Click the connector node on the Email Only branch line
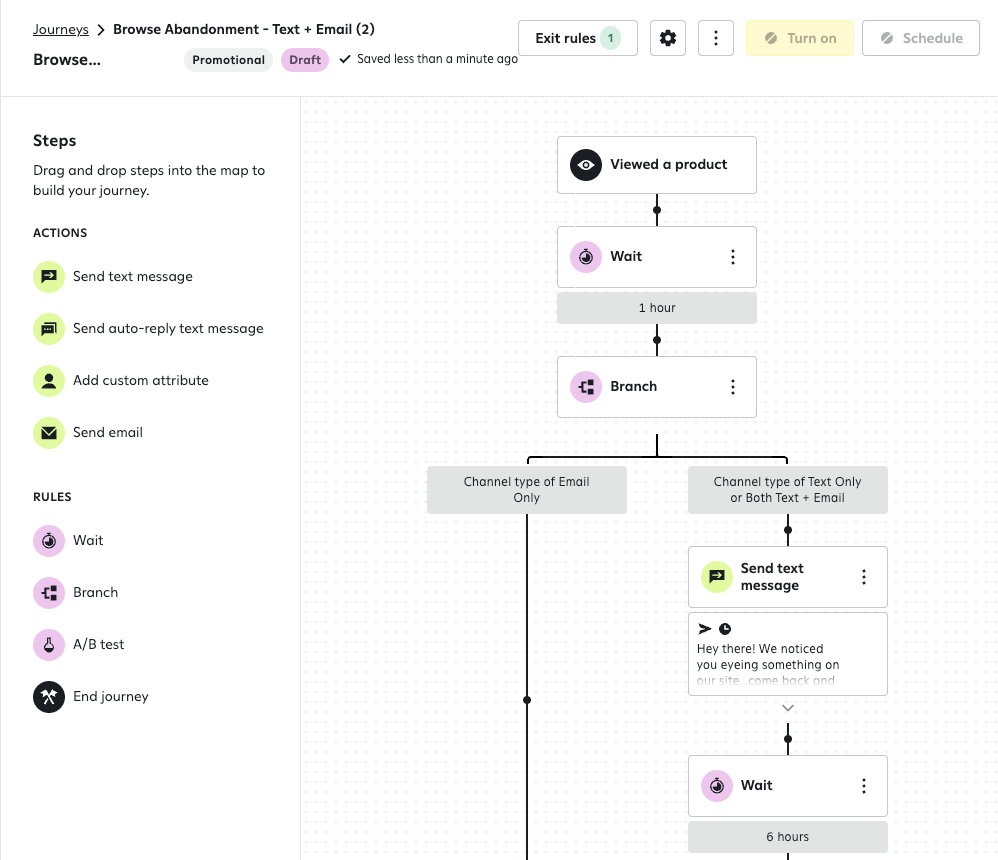Image resolution: width=998 pixels, height=860 pixels. tap(527, 700)
